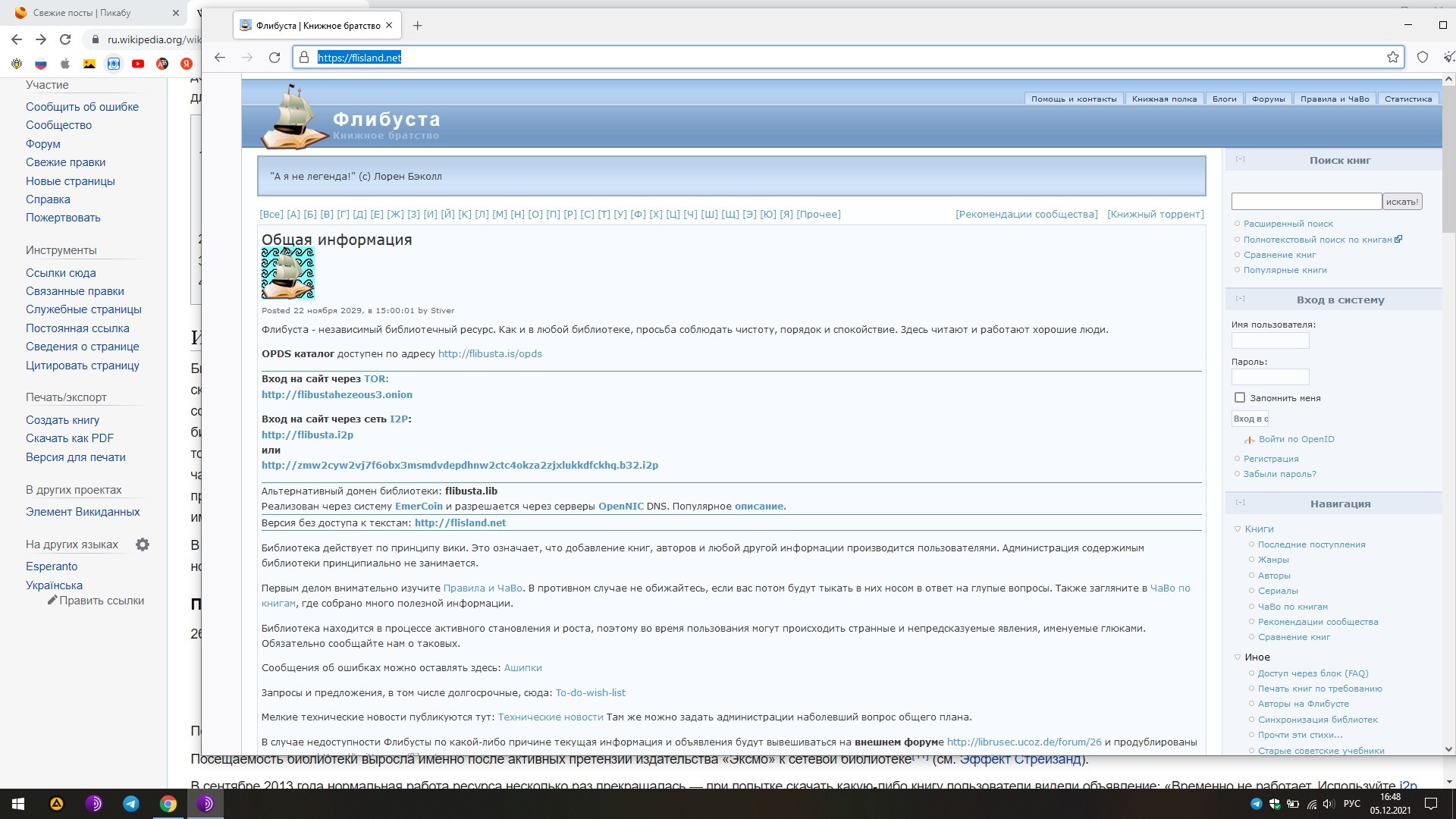Go back in the Chrome Wikipedia window
Viewport: 1456px width, 819px height.
[x=17, y=39]
